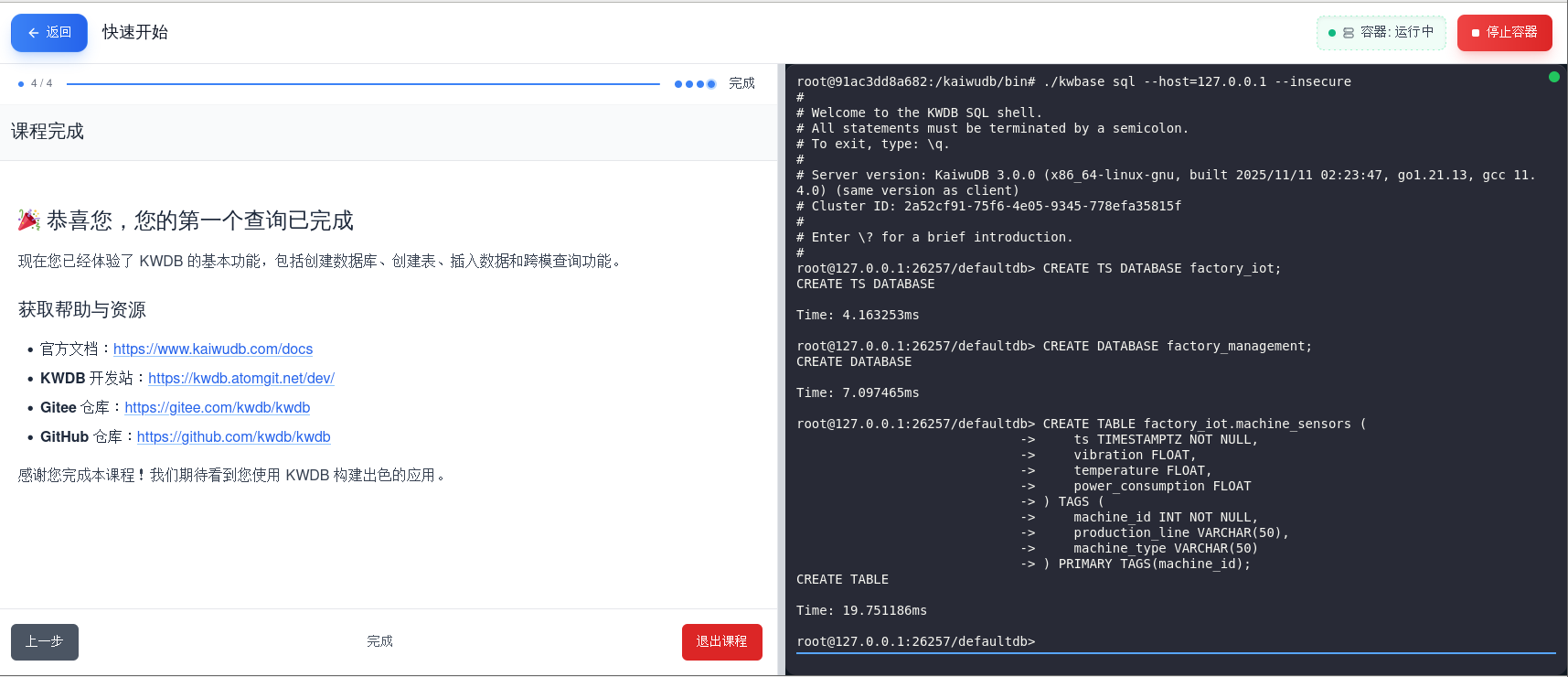Click the 上一步 previous step button
The height and width of the screenshot is (677, 1568).
tap(45, 642)
